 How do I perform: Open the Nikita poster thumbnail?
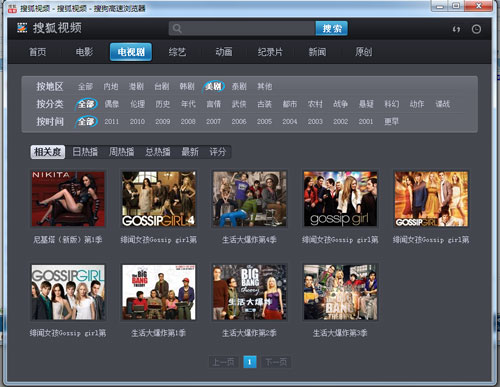[68, 199]
